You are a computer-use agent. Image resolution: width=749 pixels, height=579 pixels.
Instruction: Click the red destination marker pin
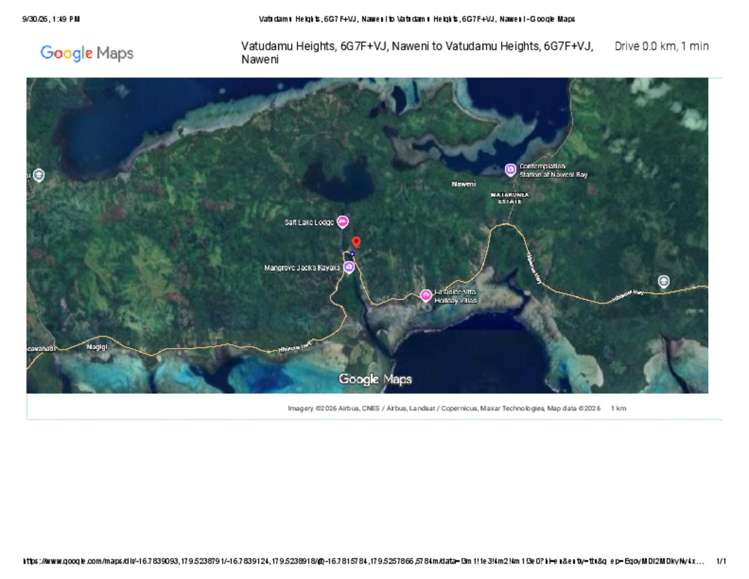coord(356,242)
